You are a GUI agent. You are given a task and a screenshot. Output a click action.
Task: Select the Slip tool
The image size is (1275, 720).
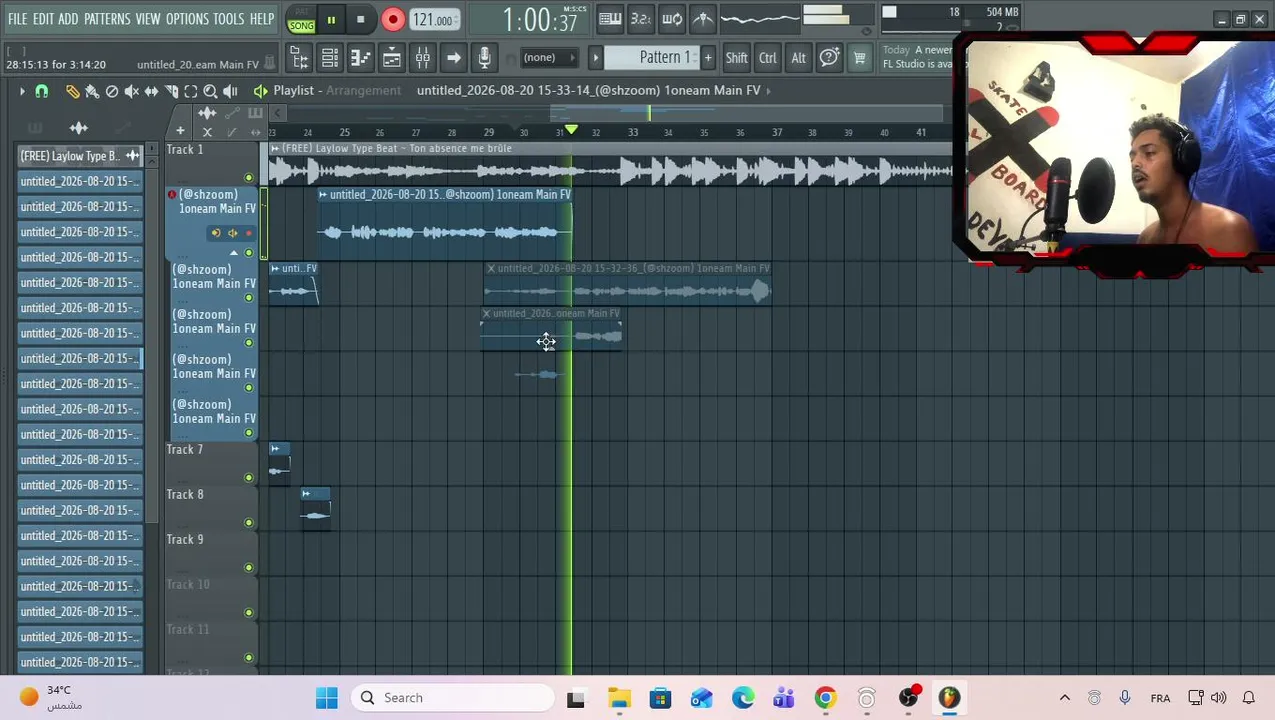(x=151, y=91)
